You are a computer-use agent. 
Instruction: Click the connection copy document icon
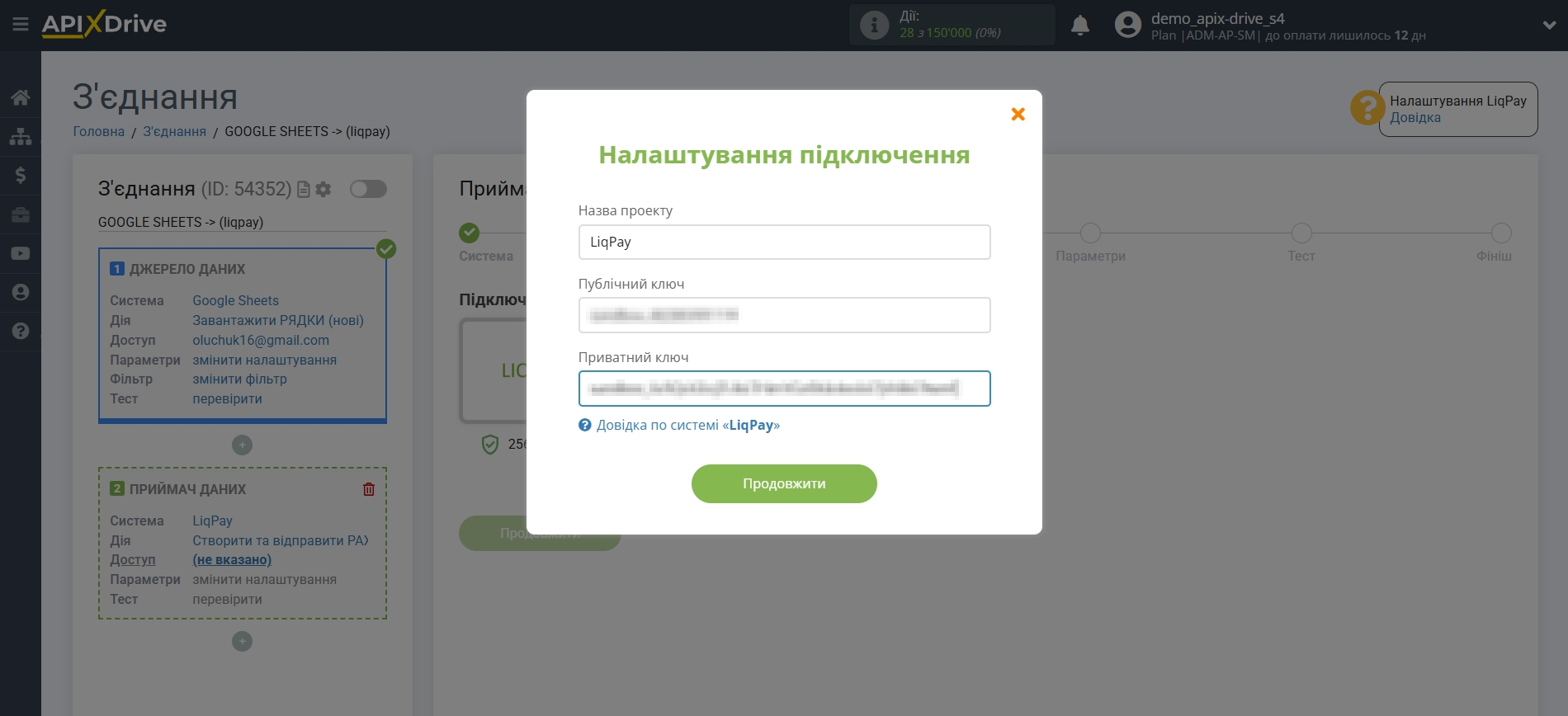(x=304, y=189)
